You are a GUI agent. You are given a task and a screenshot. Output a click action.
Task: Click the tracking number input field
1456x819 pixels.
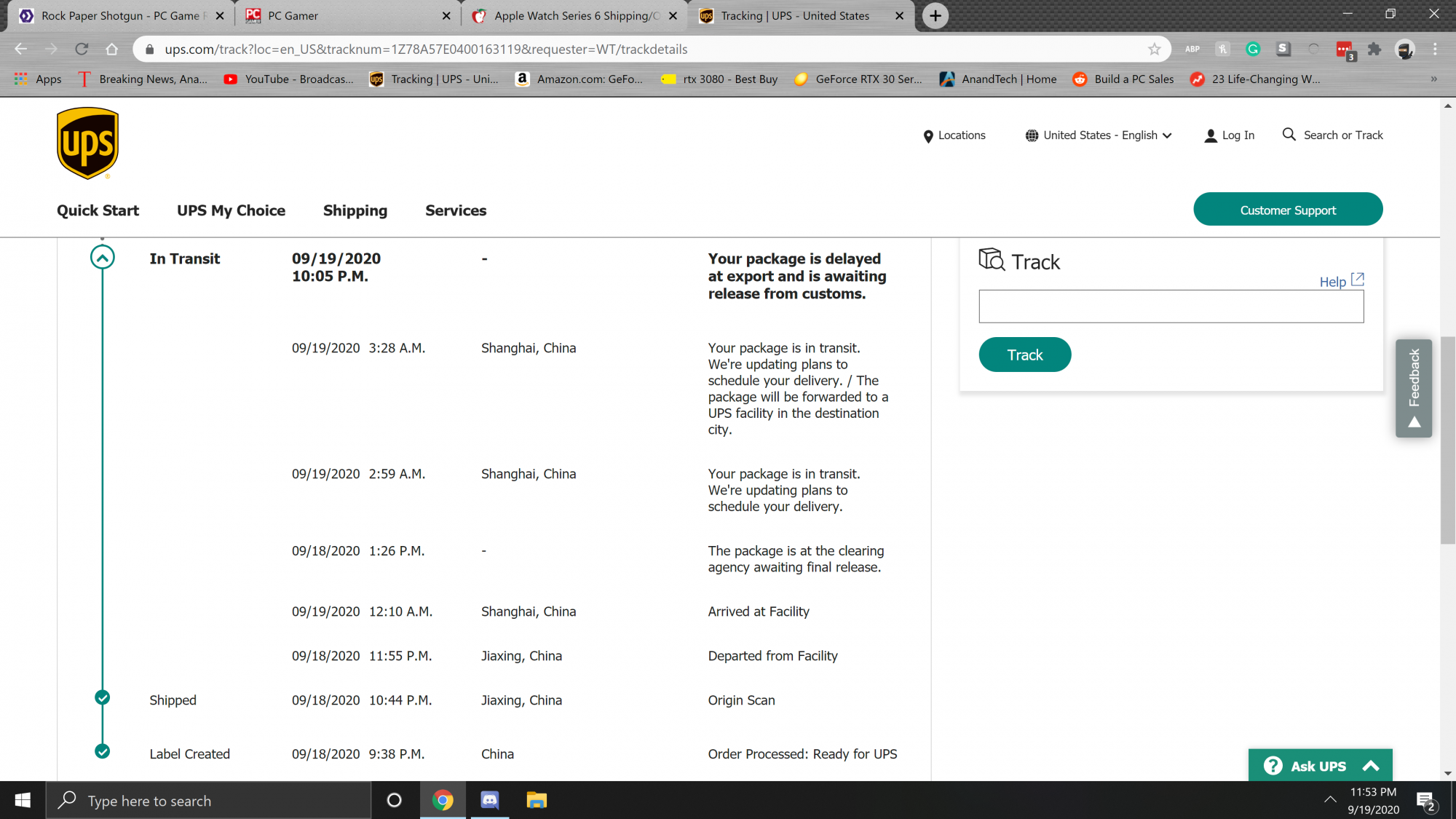pos(1171,306)
